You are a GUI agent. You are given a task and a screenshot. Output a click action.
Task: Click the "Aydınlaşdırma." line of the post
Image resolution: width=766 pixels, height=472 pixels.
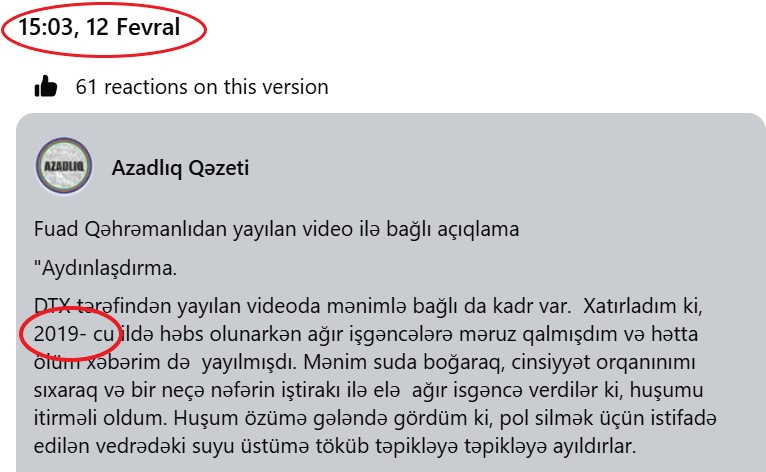pos(105,268)
